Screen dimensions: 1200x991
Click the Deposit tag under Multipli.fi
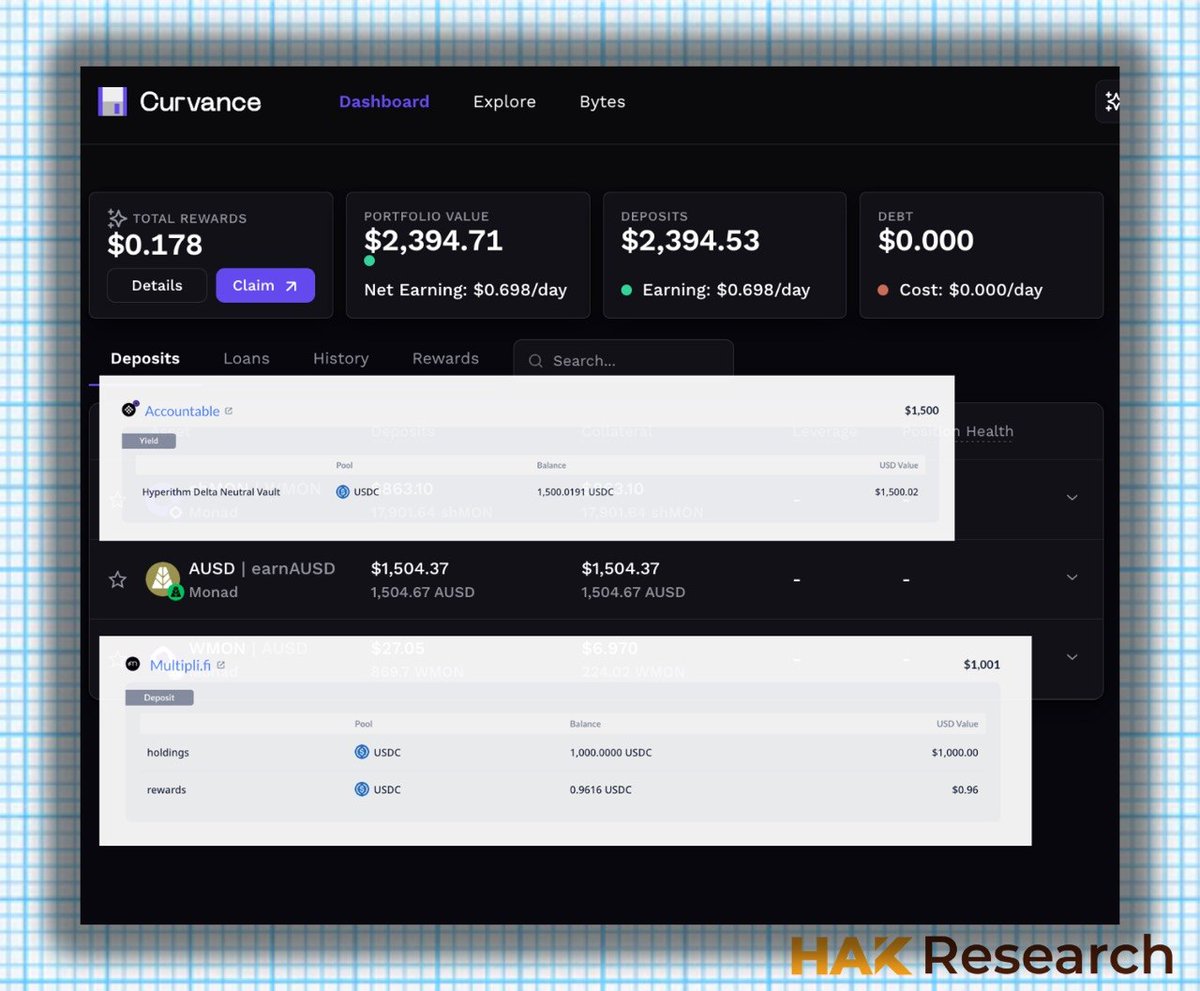point(159,697)
